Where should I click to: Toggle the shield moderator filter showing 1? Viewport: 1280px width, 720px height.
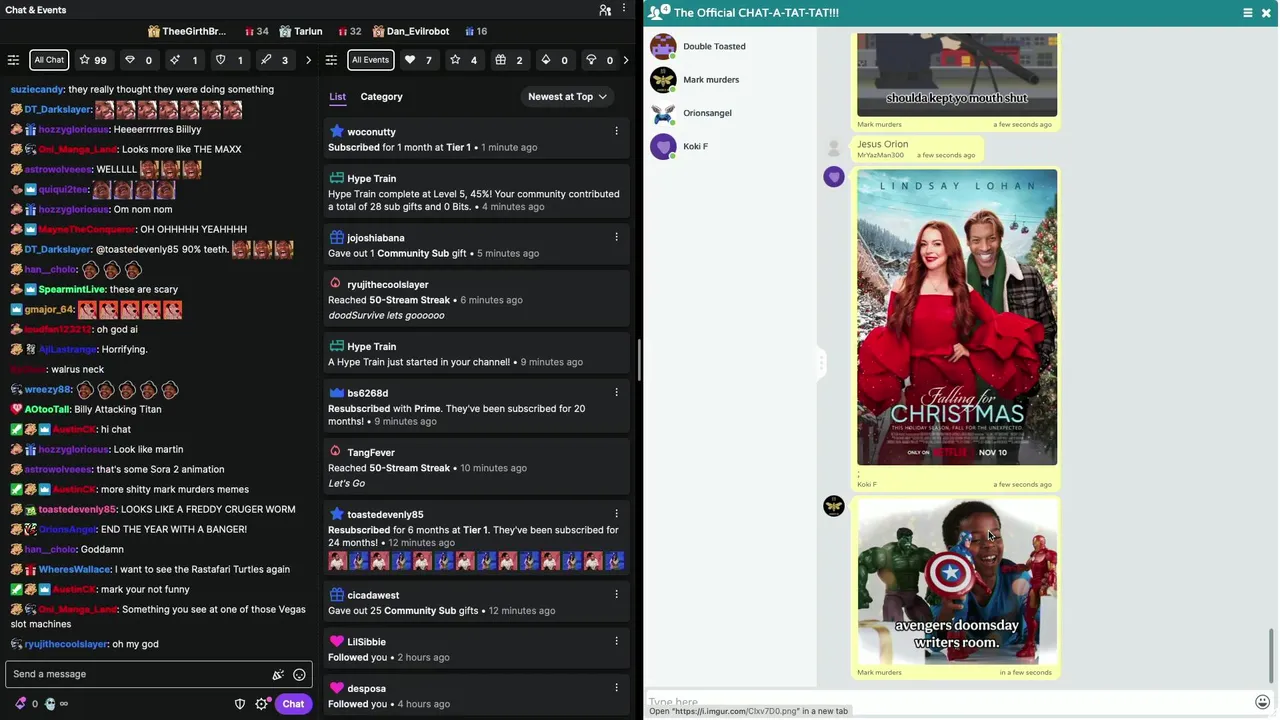pos(230,60)
